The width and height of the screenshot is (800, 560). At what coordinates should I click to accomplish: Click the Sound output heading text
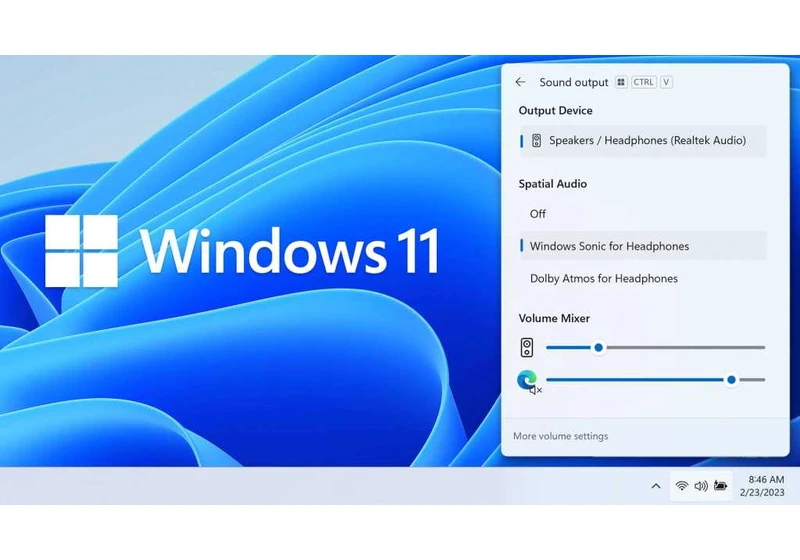tap(574, 83)
